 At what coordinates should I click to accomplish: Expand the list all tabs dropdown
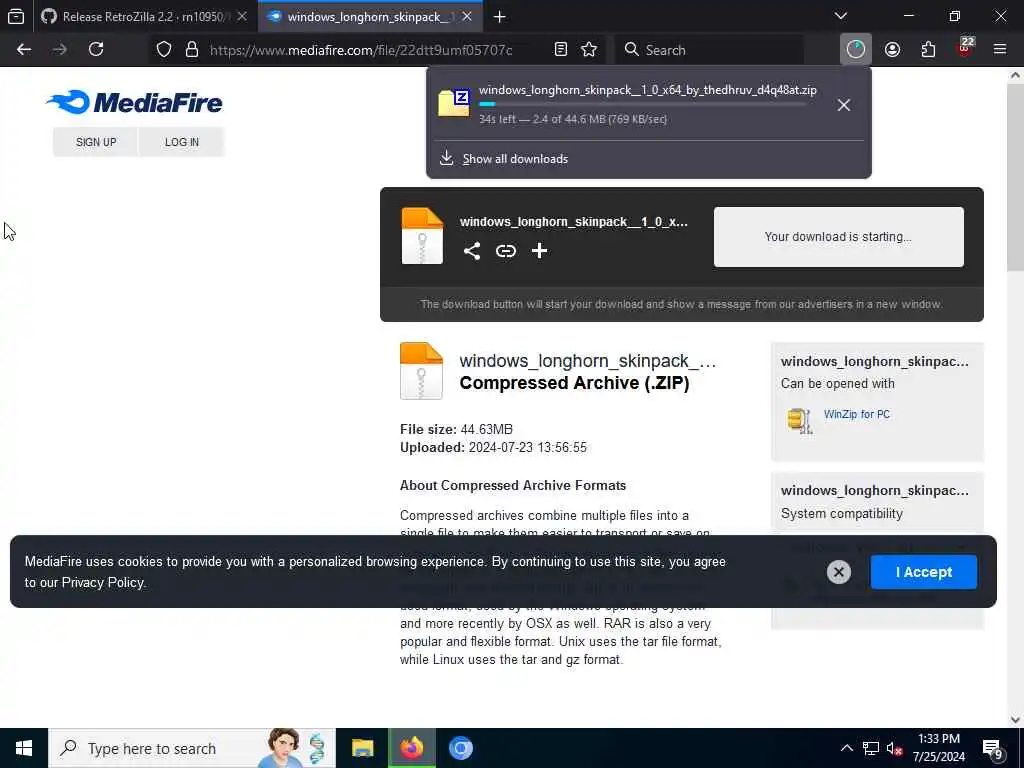[x=841, y=16]
